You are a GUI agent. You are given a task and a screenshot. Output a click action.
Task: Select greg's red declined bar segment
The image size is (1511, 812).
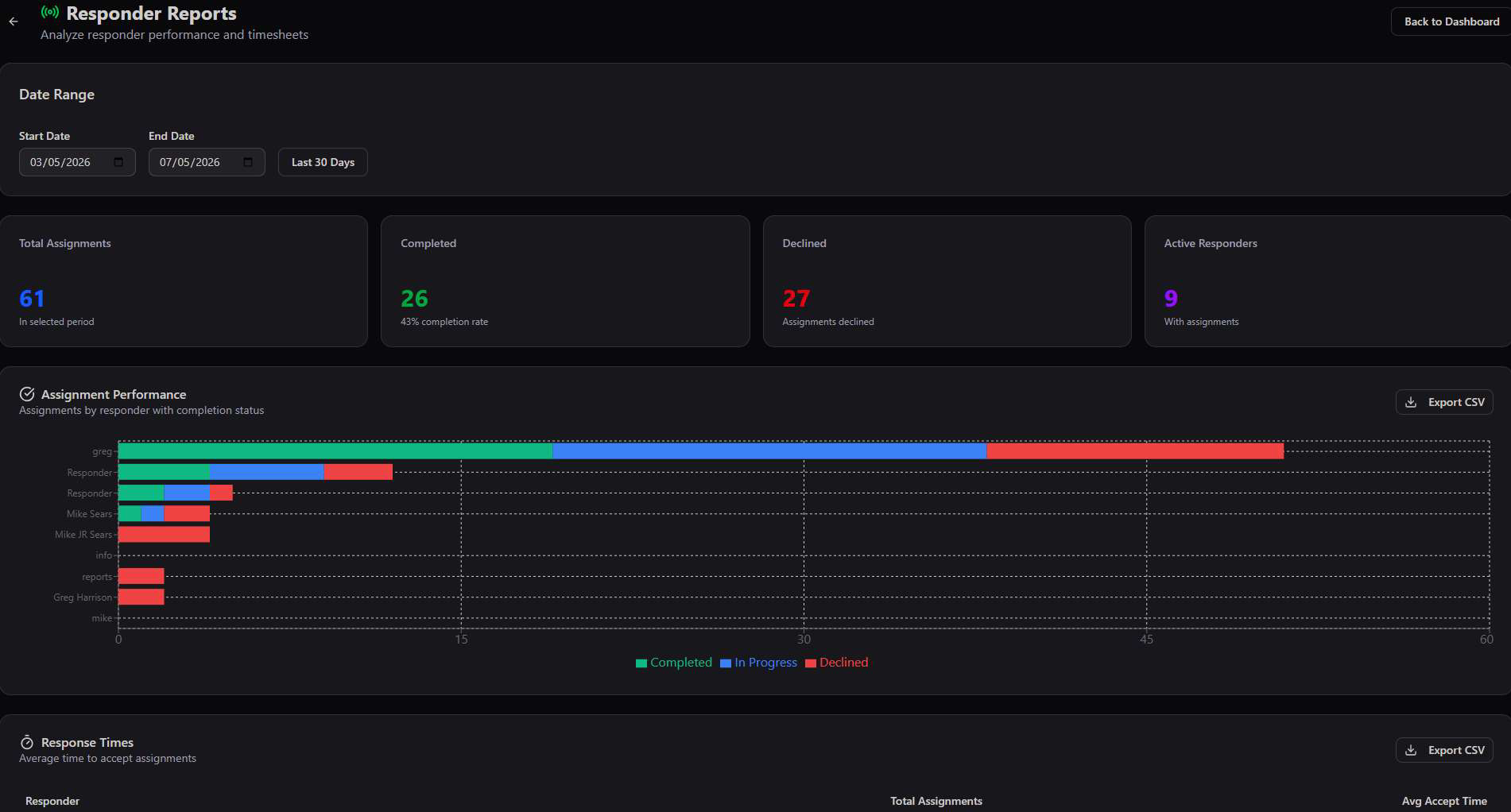(x=1135, y=450)
